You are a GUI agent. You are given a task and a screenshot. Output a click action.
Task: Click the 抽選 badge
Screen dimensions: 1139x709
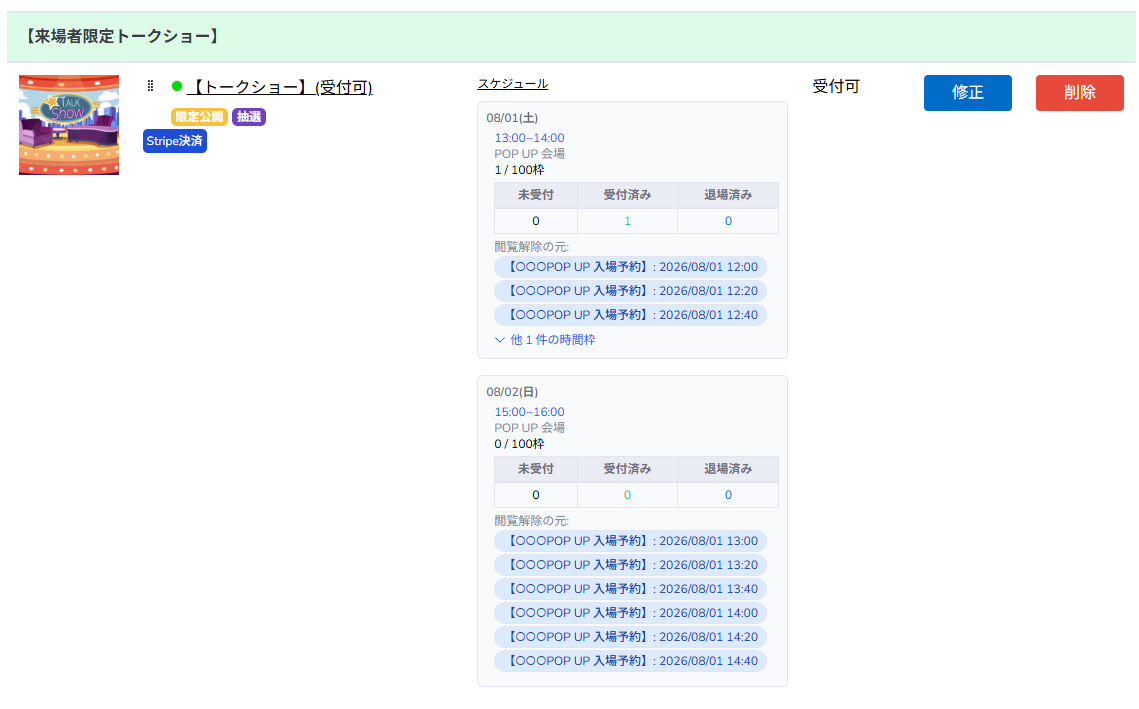pos(248,117)
